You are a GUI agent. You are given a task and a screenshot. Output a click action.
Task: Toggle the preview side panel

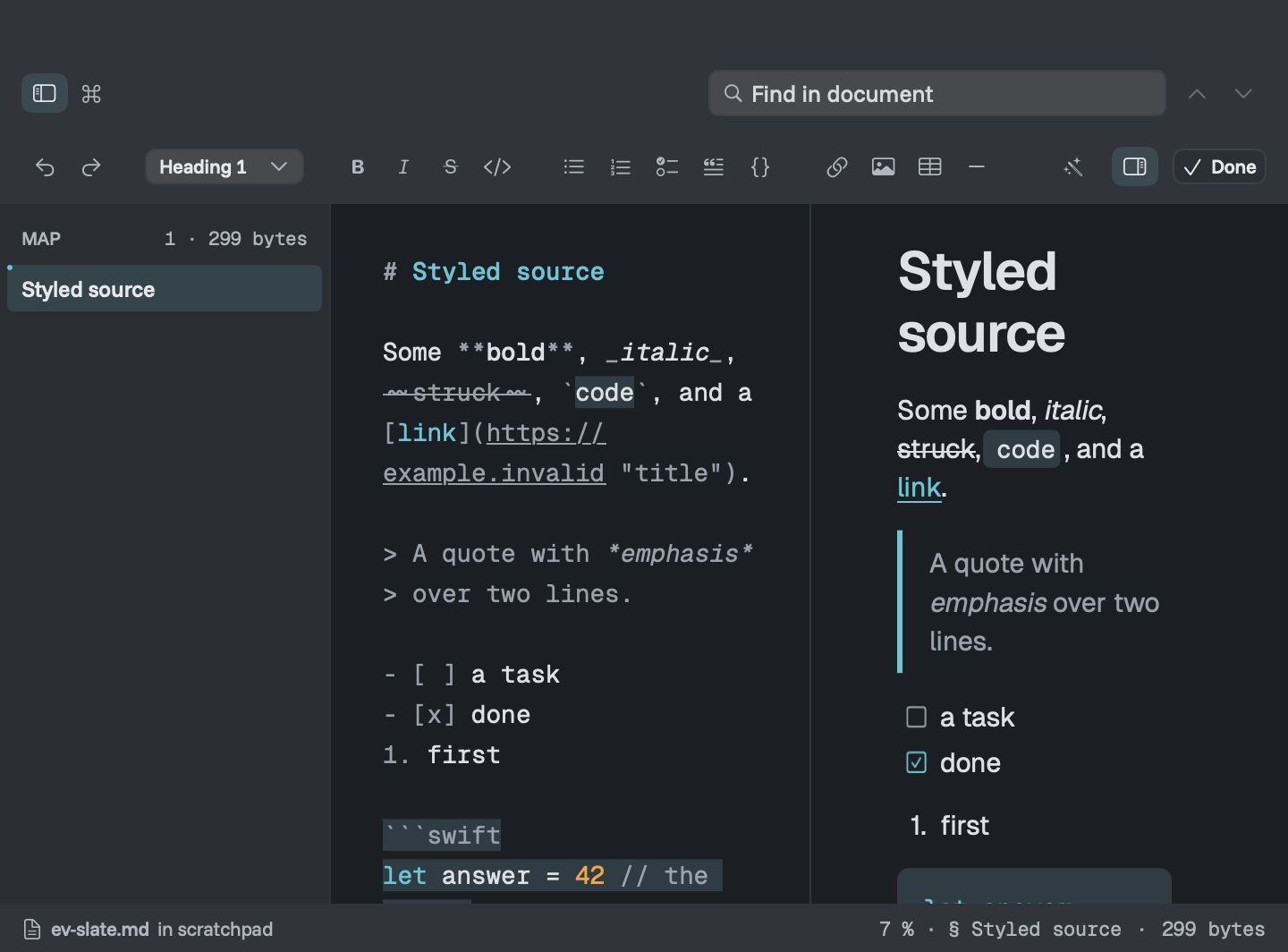tap(1135, 166)
